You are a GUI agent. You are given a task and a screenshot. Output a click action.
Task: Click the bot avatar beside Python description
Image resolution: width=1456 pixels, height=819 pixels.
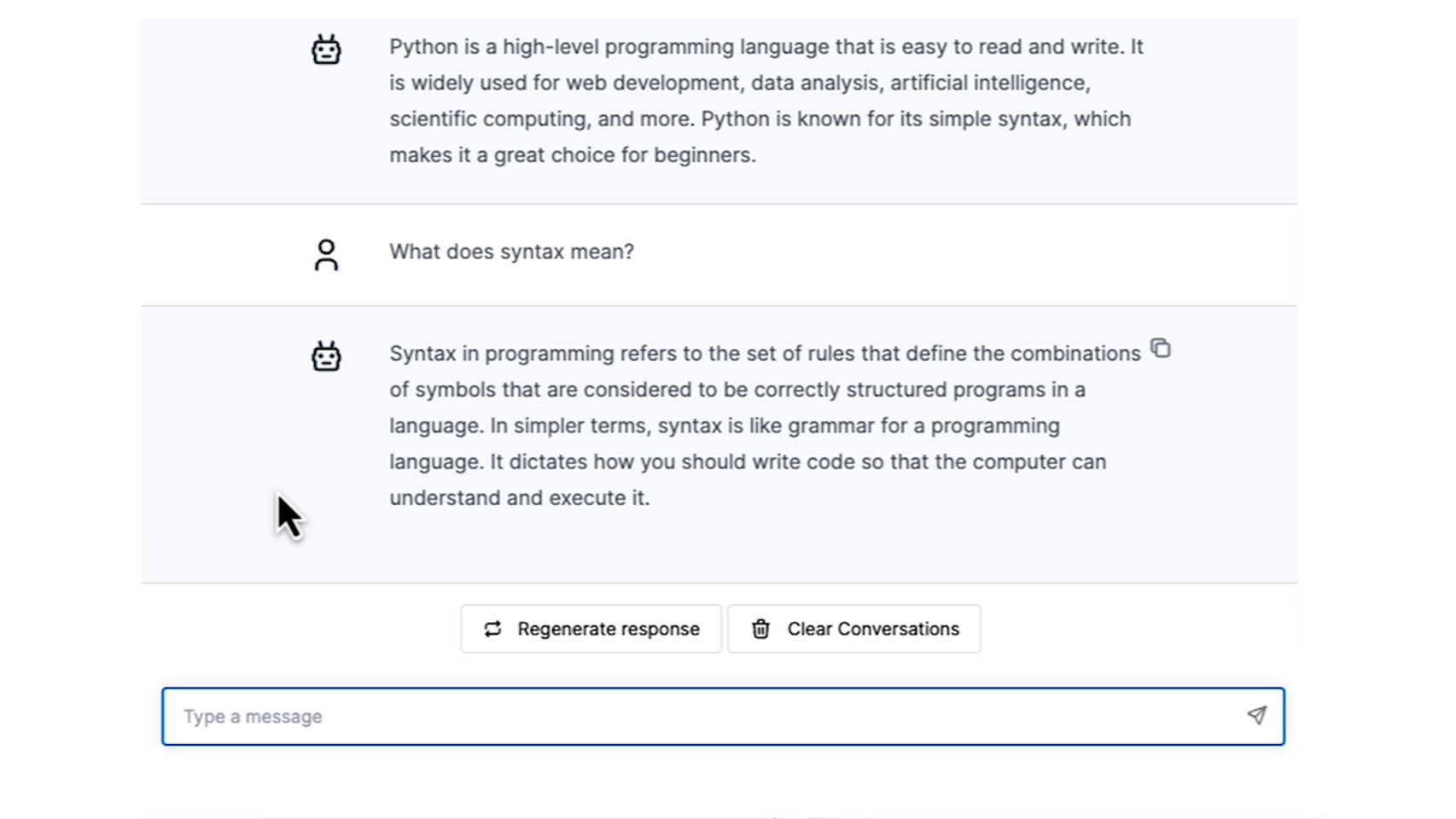point(326,49)
